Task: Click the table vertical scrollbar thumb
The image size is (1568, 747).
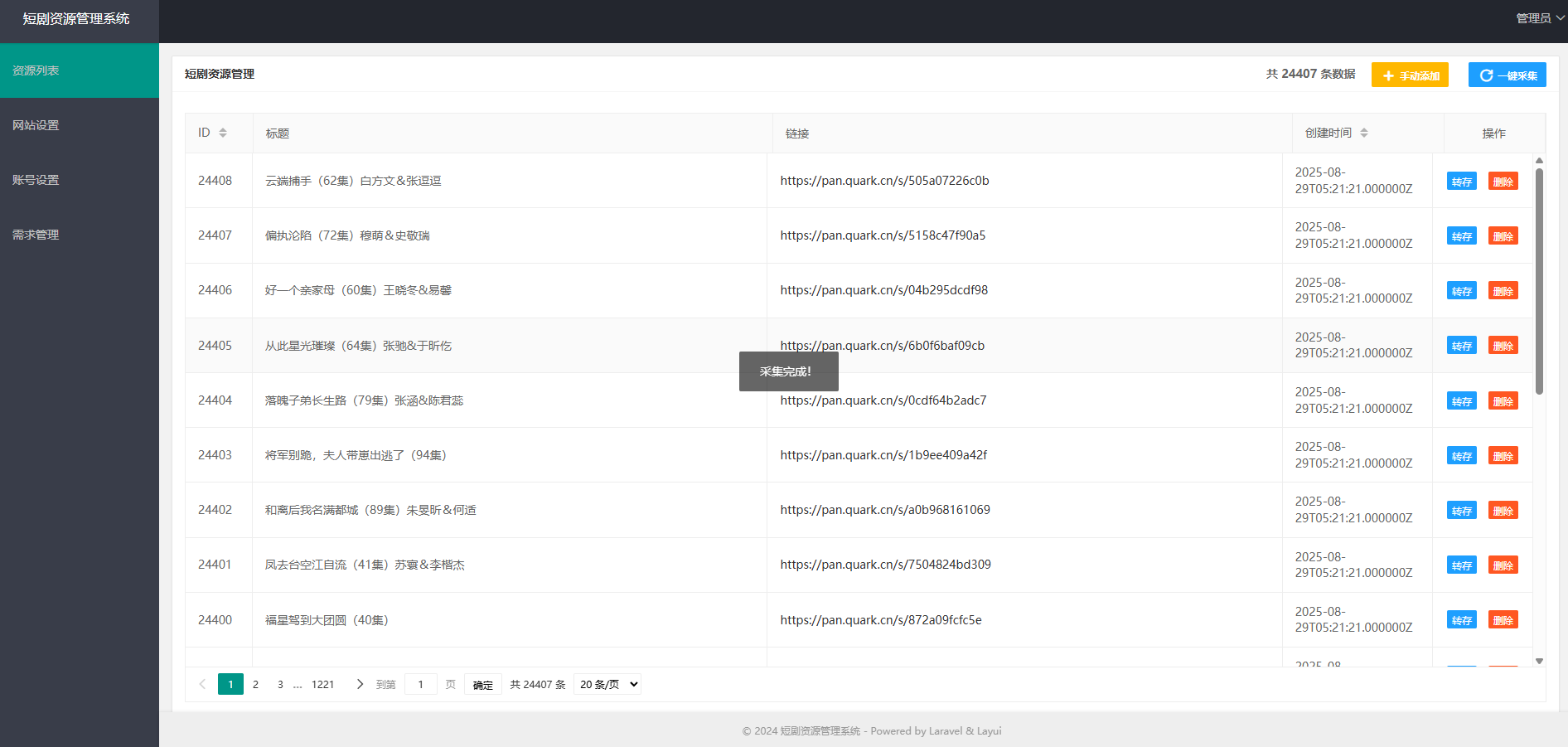Action: click(1539, 282)
